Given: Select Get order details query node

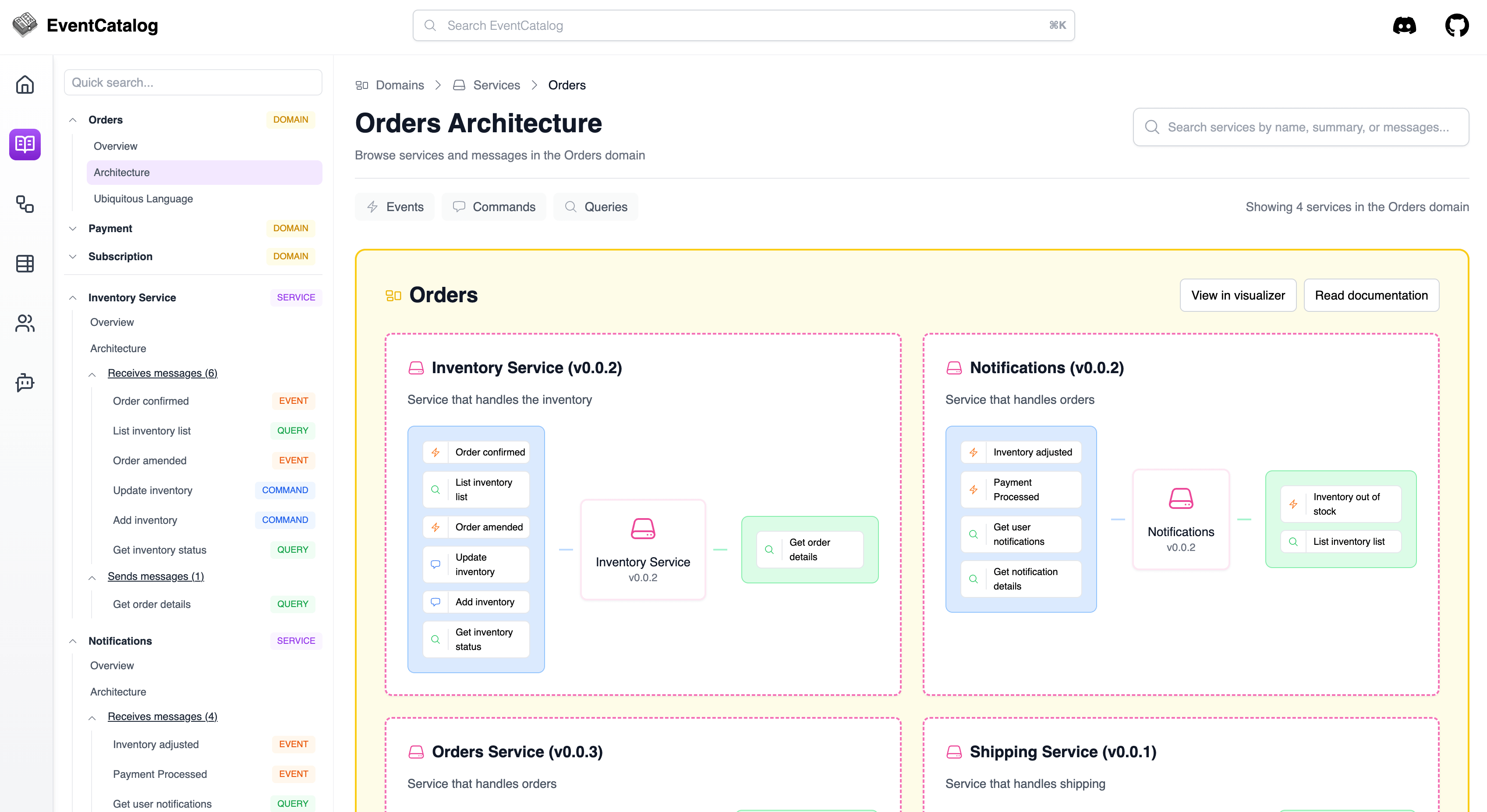Looking at the screenshot, I should 809,549.
